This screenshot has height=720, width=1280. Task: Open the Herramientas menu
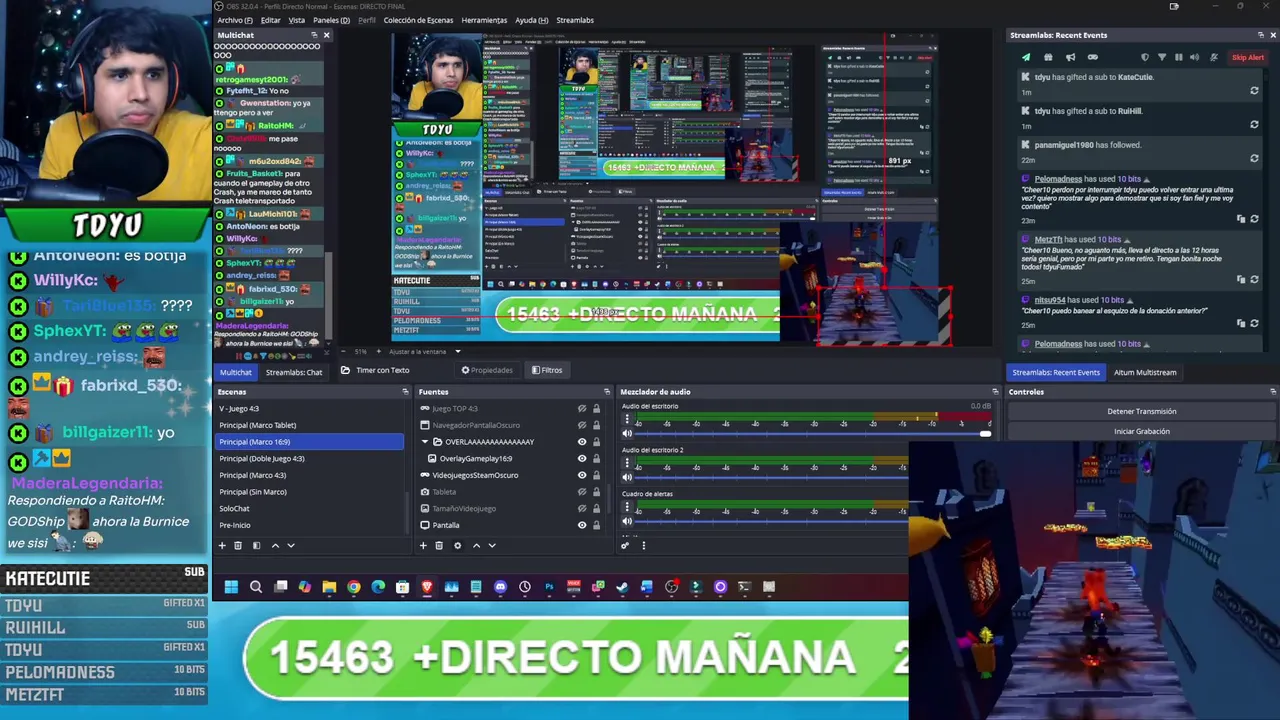(x=484, y=20)
